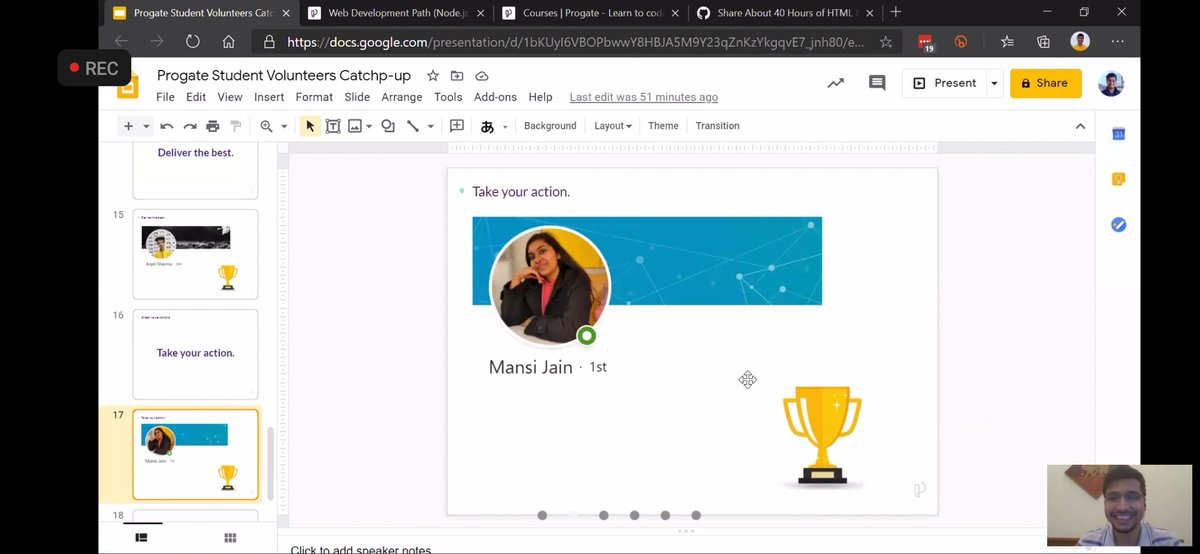Open the browser Collections icon

[1043, 42]
